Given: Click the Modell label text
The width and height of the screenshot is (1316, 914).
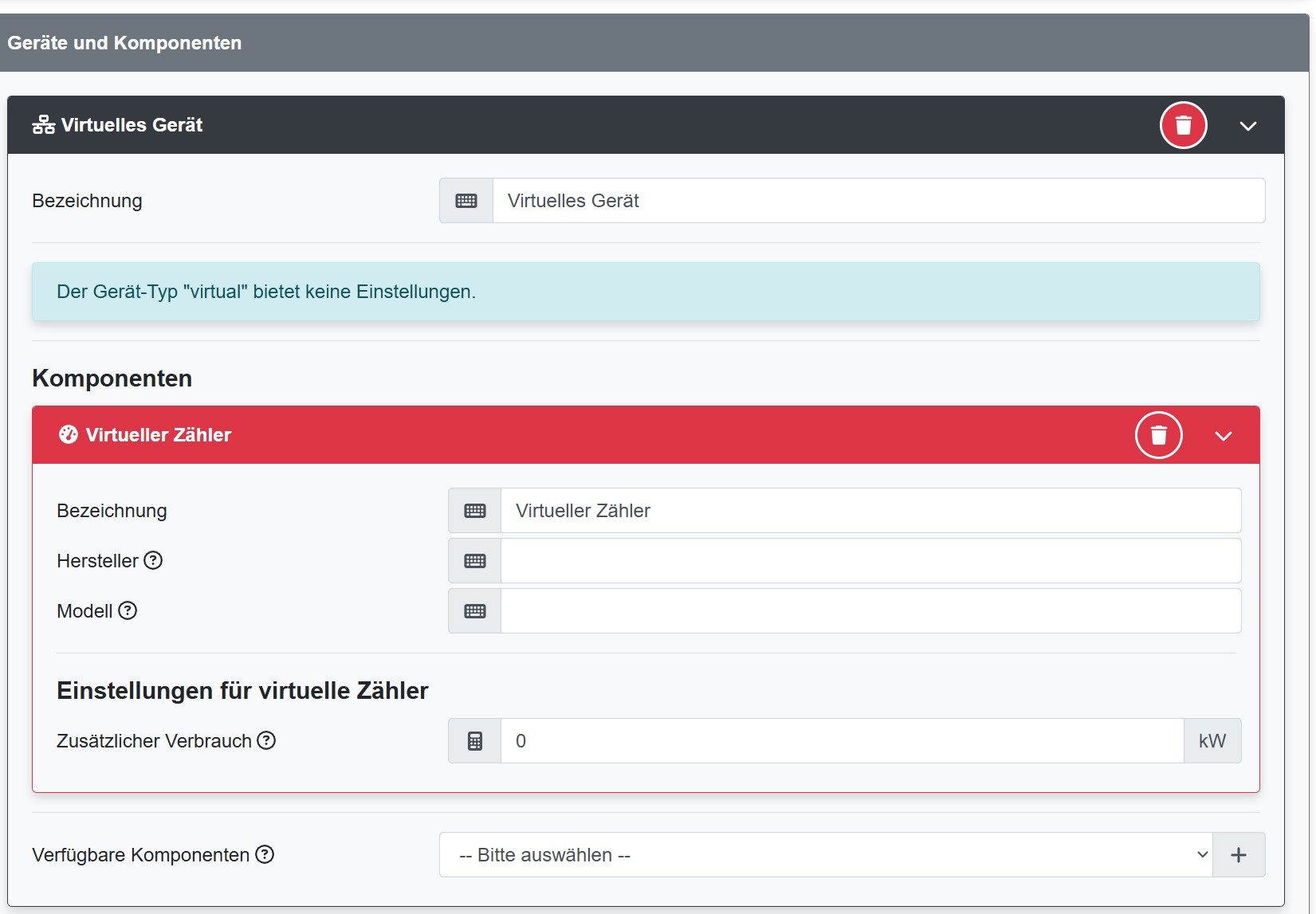Looking at the screenshot, I should click(84, 611).
